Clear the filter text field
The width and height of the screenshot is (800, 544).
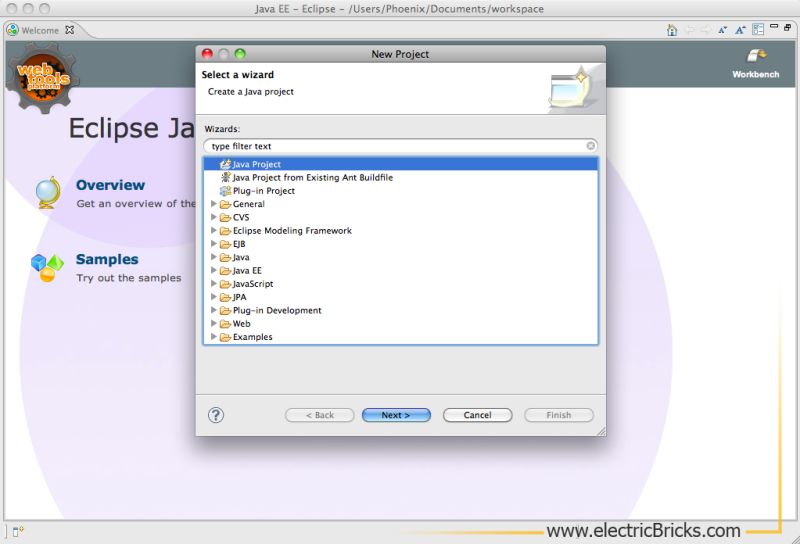[590, 146]
